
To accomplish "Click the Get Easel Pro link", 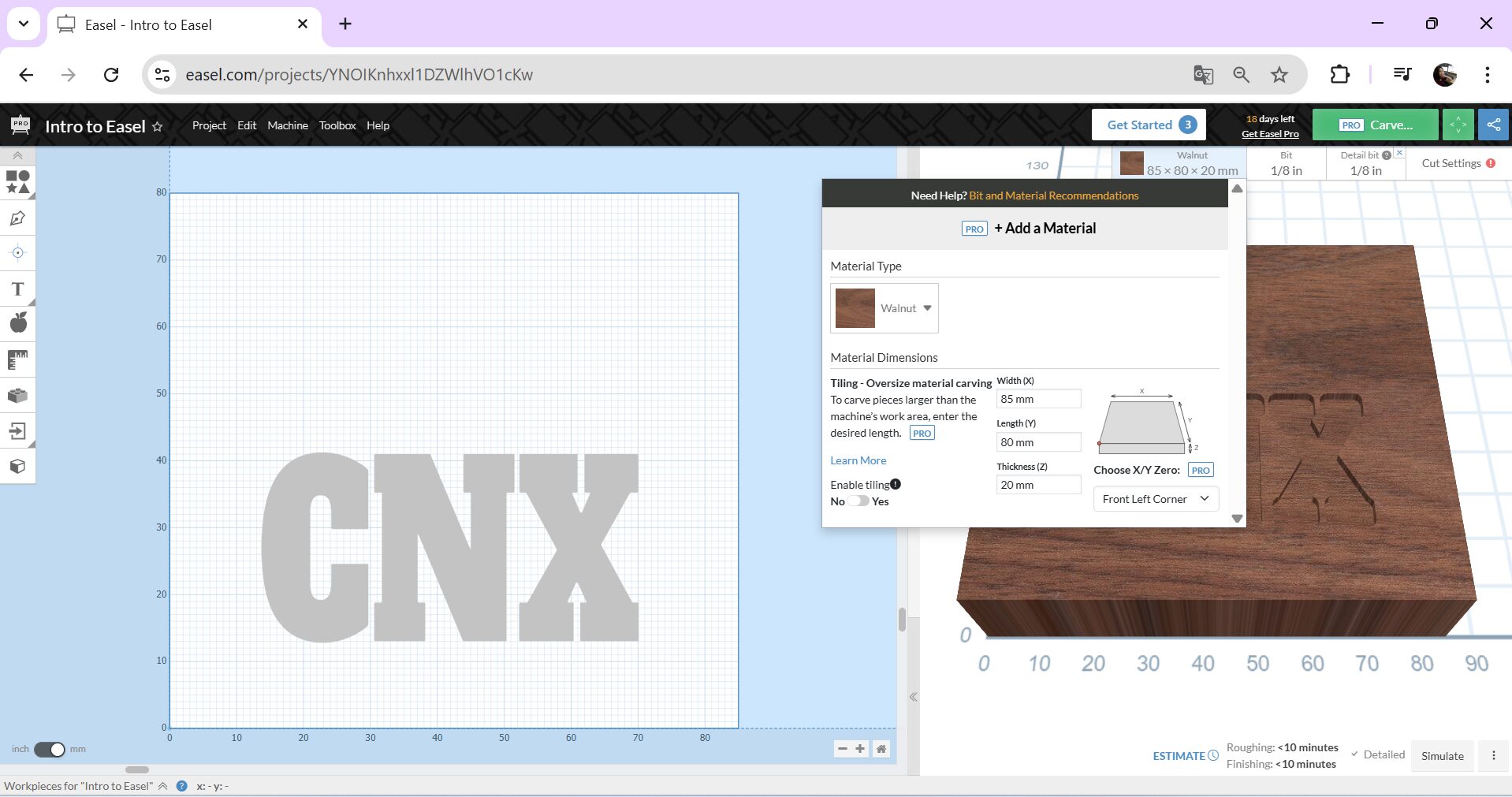I will point(1270,134).
